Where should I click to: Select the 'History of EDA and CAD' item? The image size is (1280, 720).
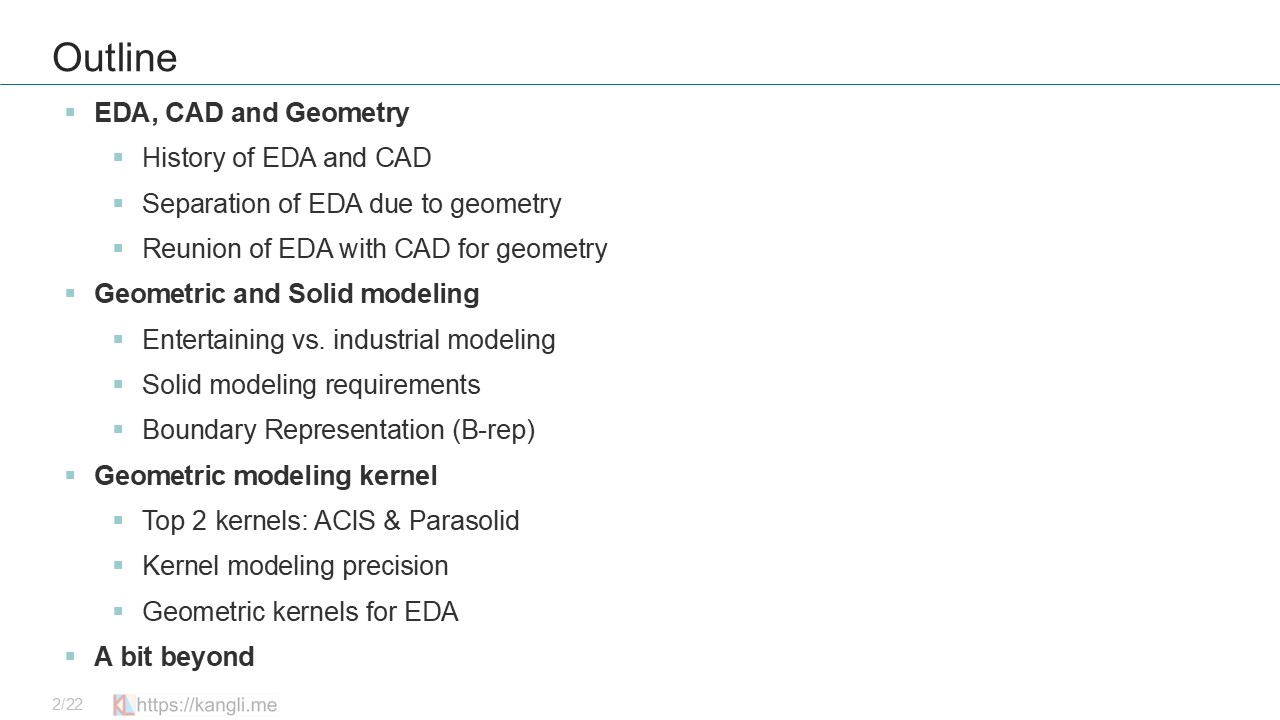click(286, 158)
